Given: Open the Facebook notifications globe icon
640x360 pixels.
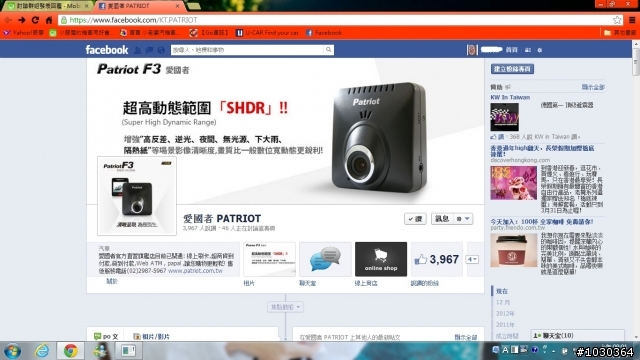Looking at the screenshot, I should [x=161, y=50].
